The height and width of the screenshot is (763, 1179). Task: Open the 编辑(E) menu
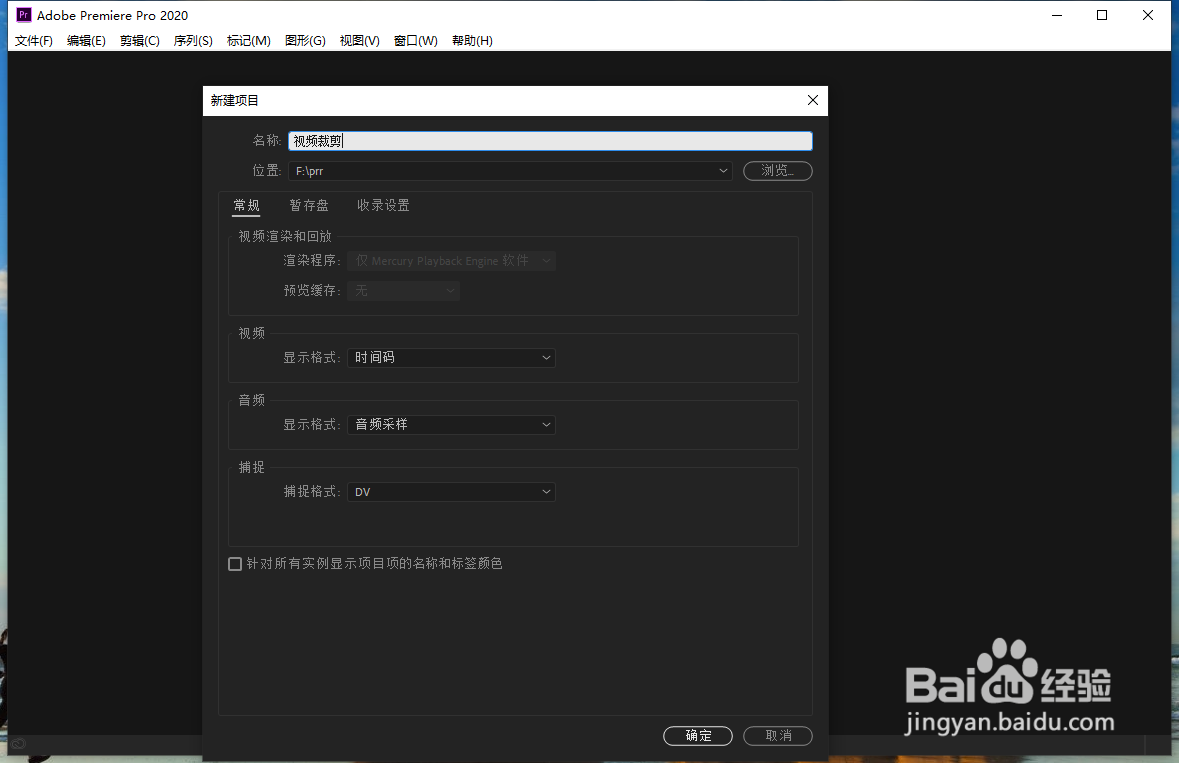86,41
